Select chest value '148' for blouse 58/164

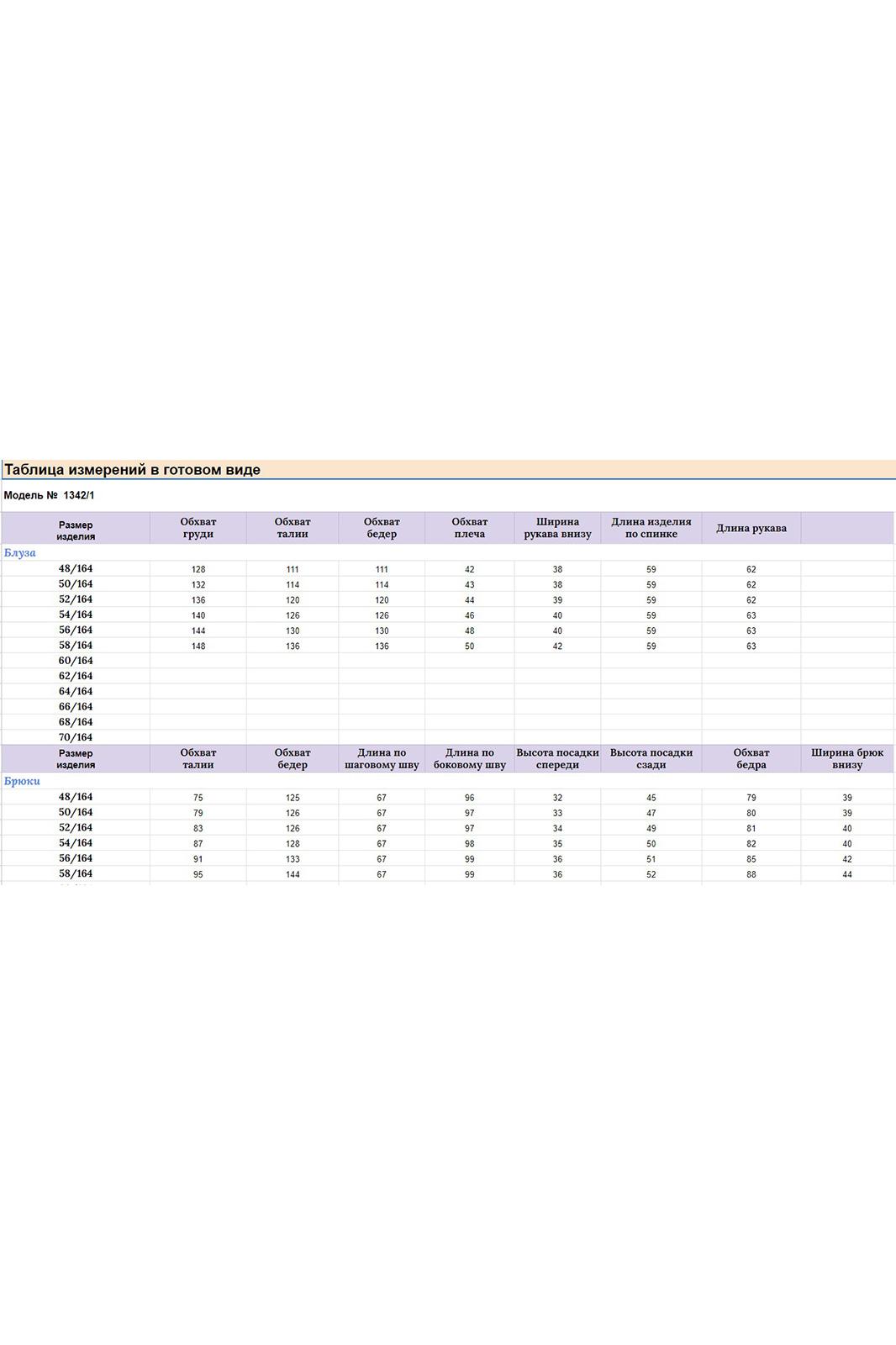[x=198, y=646]
